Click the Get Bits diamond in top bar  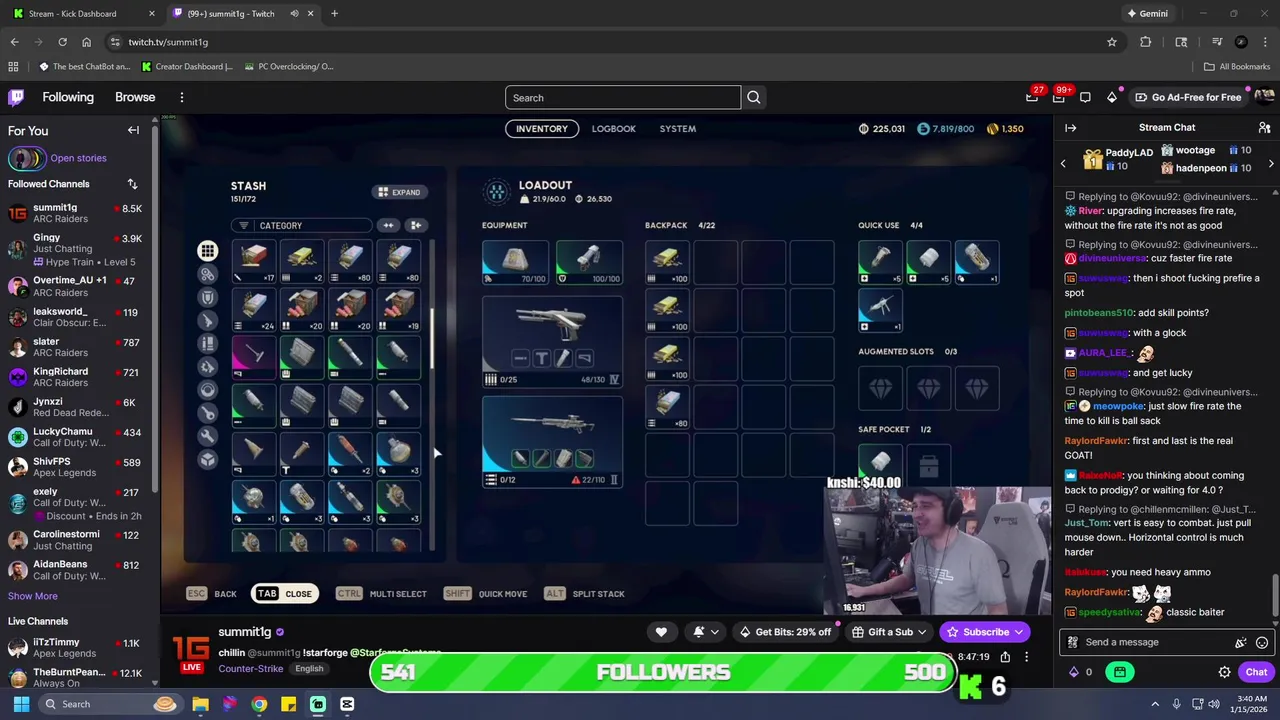[1112, 97]
